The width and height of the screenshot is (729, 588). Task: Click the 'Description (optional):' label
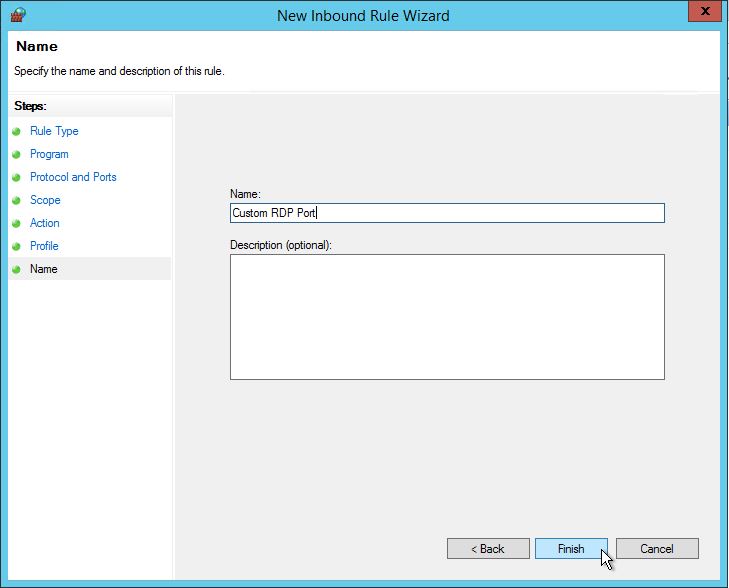(281, 245)
